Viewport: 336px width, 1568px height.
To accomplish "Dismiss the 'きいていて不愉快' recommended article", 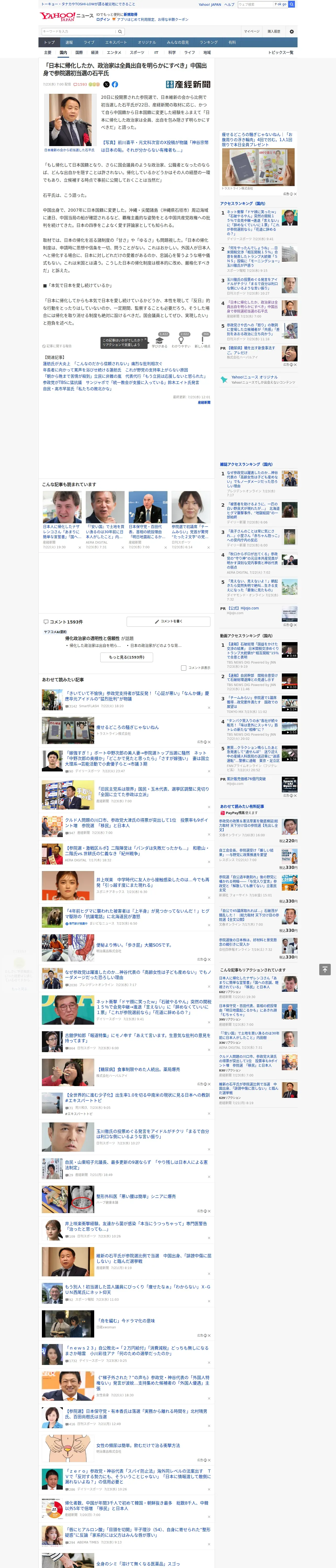I will tap(209, 707).
